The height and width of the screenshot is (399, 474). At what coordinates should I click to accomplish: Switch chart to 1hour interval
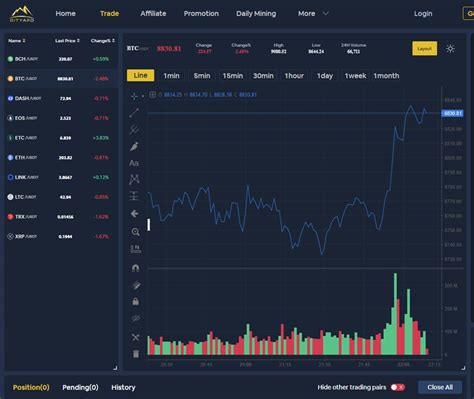tap(294, 76)
